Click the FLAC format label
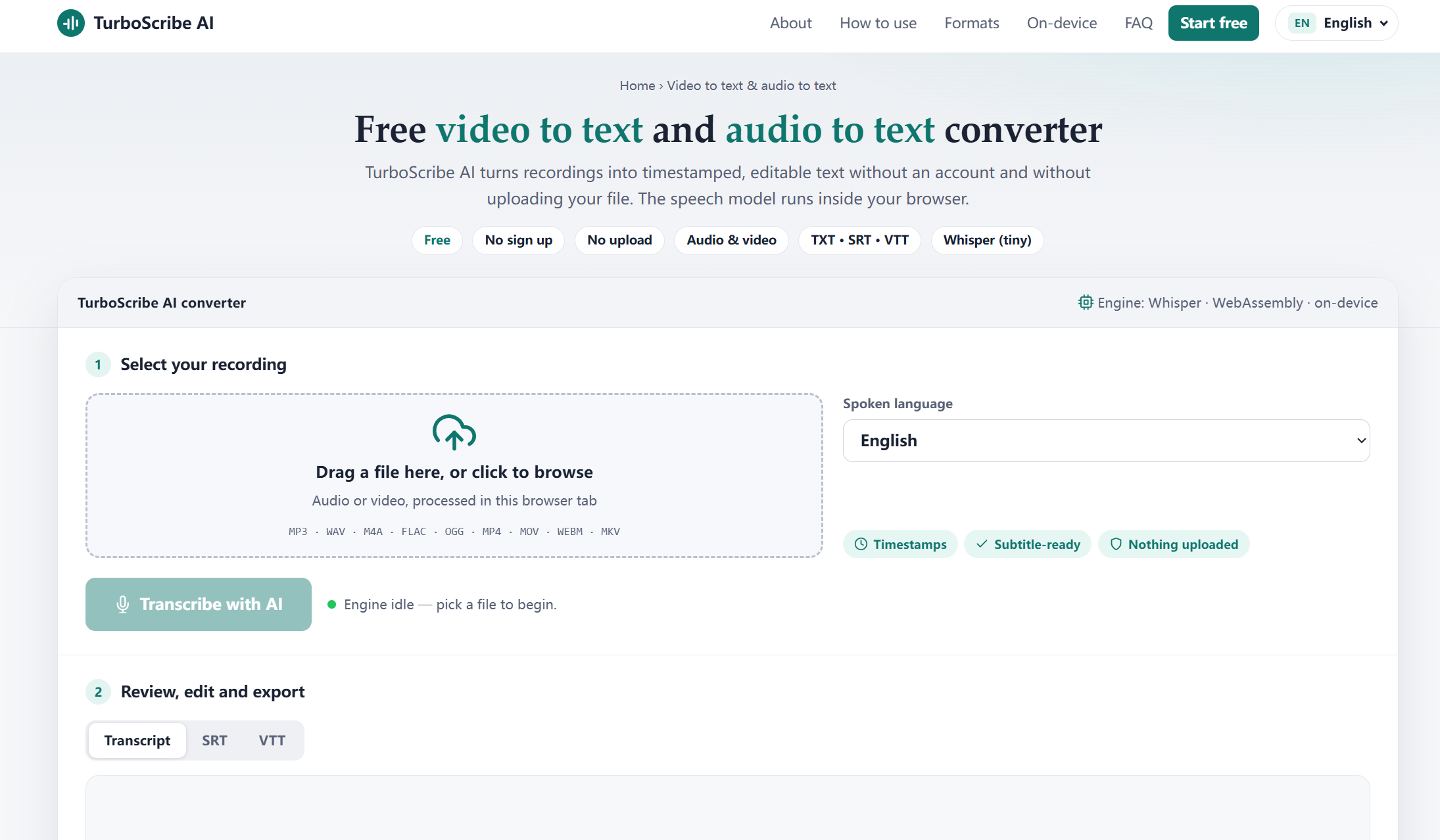The height and width of the screenshot is (840, 1440). tap(414, 531)
